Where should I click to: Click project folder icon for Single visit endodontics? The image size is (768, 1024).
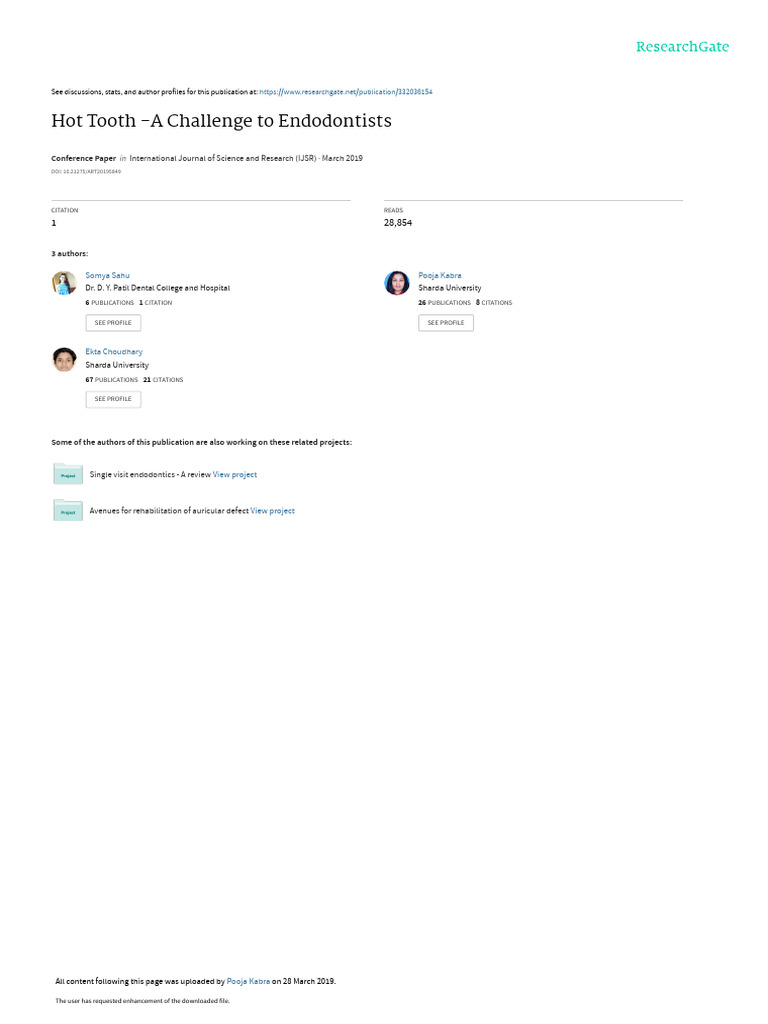click(68, 474)
